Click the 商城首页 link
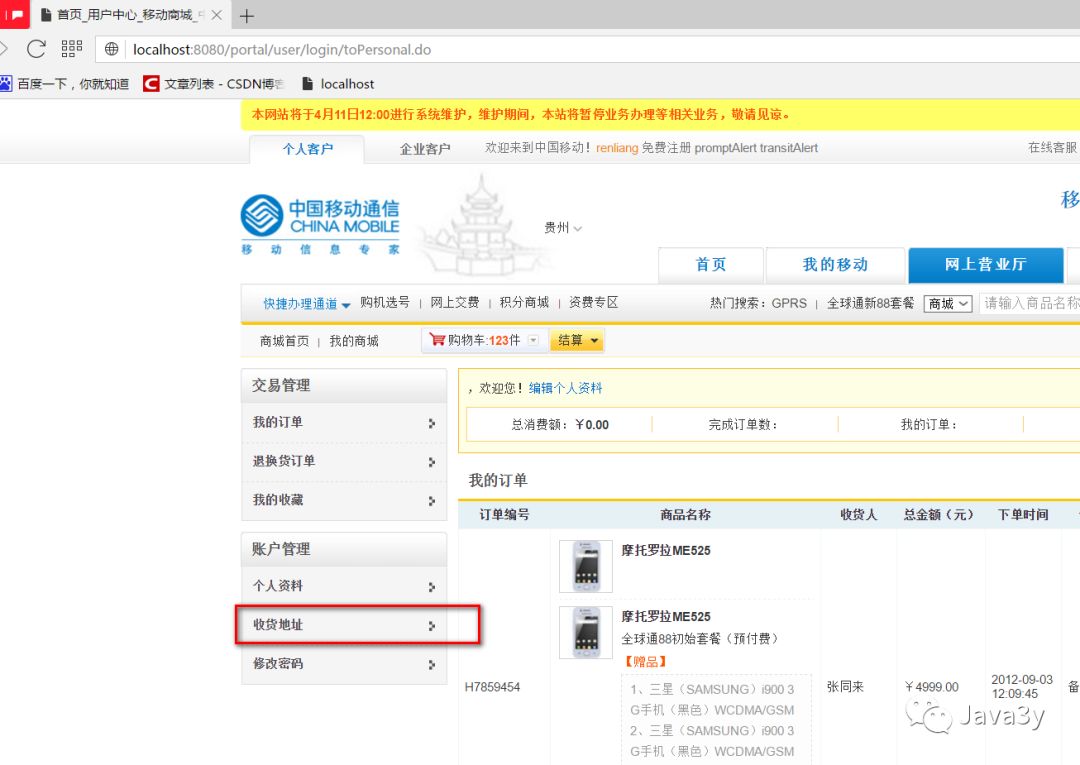Image resolution: width=1080 pixels, height=765 pixels. tap(284, 341)
